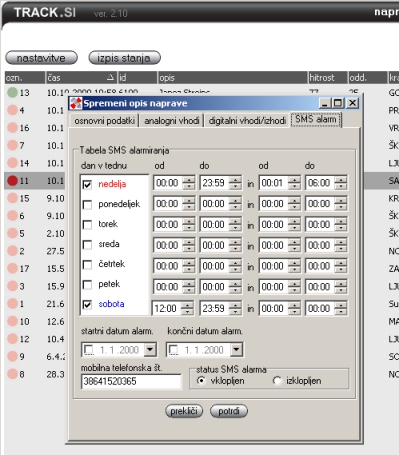
Task: Check the četrtek checkbox
Action: pos(87,265)
